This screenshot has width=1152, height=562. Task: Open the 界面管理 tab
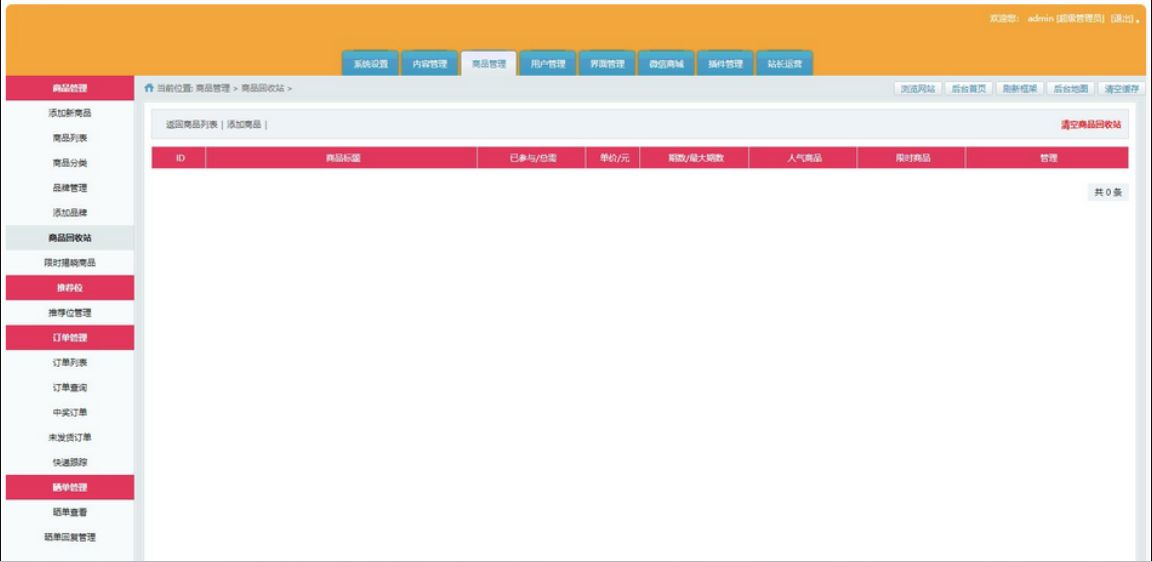pyautogui.click(x=607, y=64)
